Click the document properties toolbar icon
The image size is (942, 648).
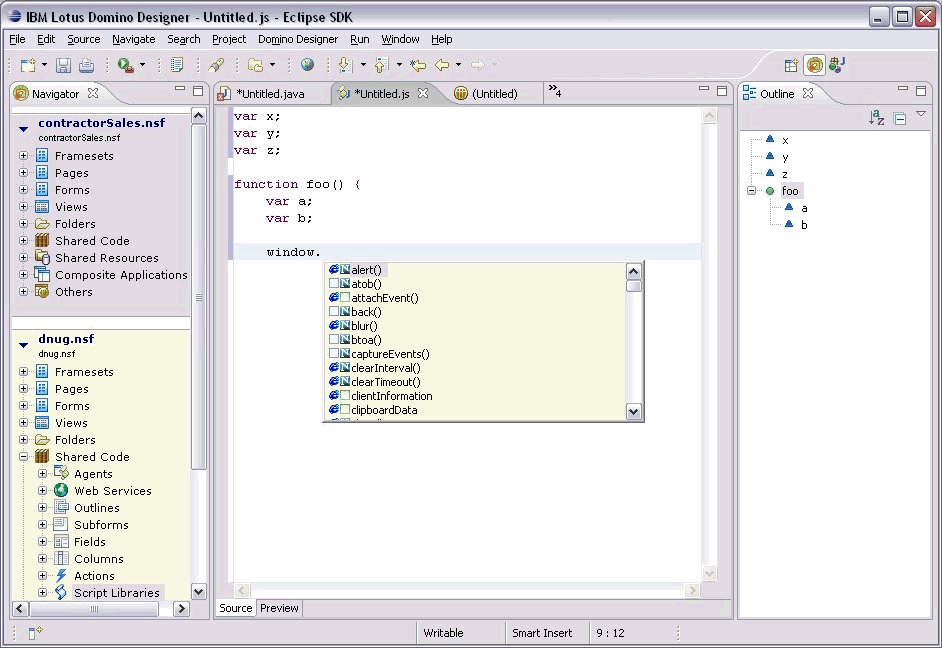point(177,65)
